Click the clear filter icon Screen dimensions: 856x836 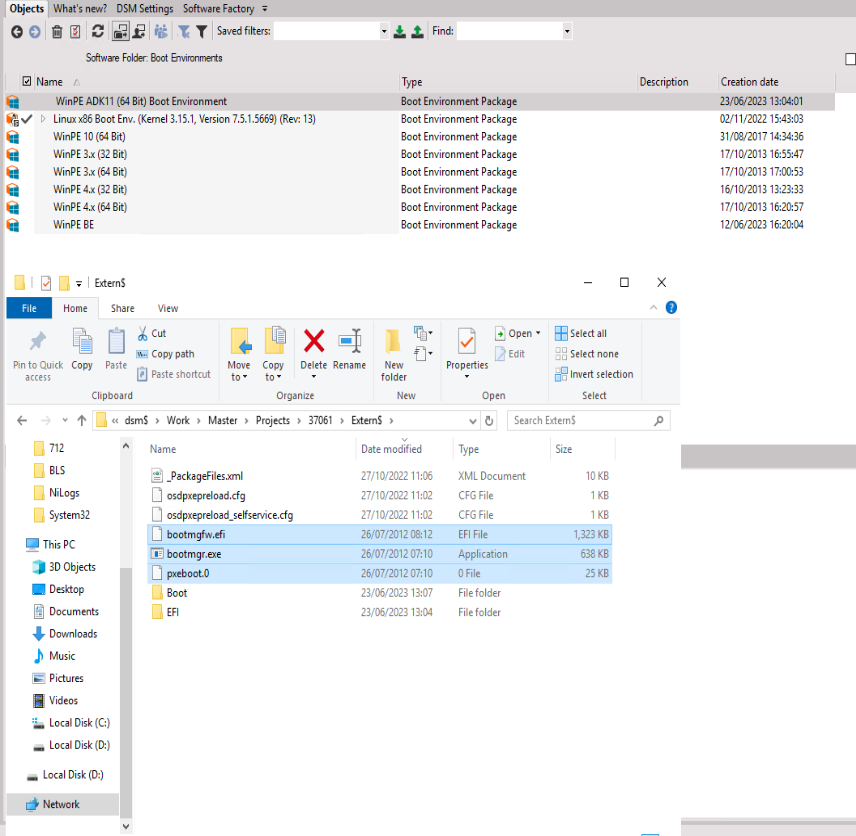point(182,31)
